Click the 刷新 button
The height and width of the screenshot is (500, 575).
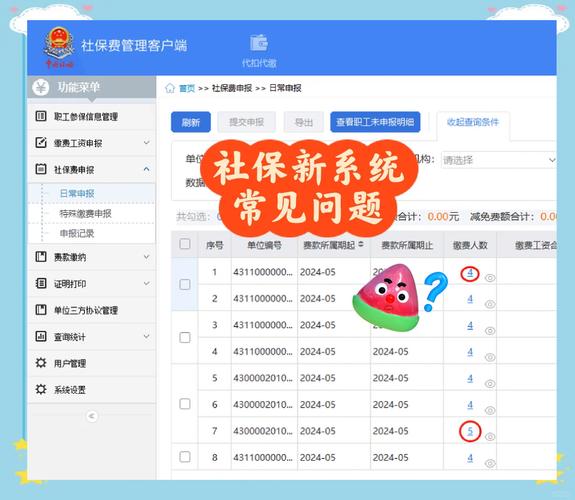point(191,122)
